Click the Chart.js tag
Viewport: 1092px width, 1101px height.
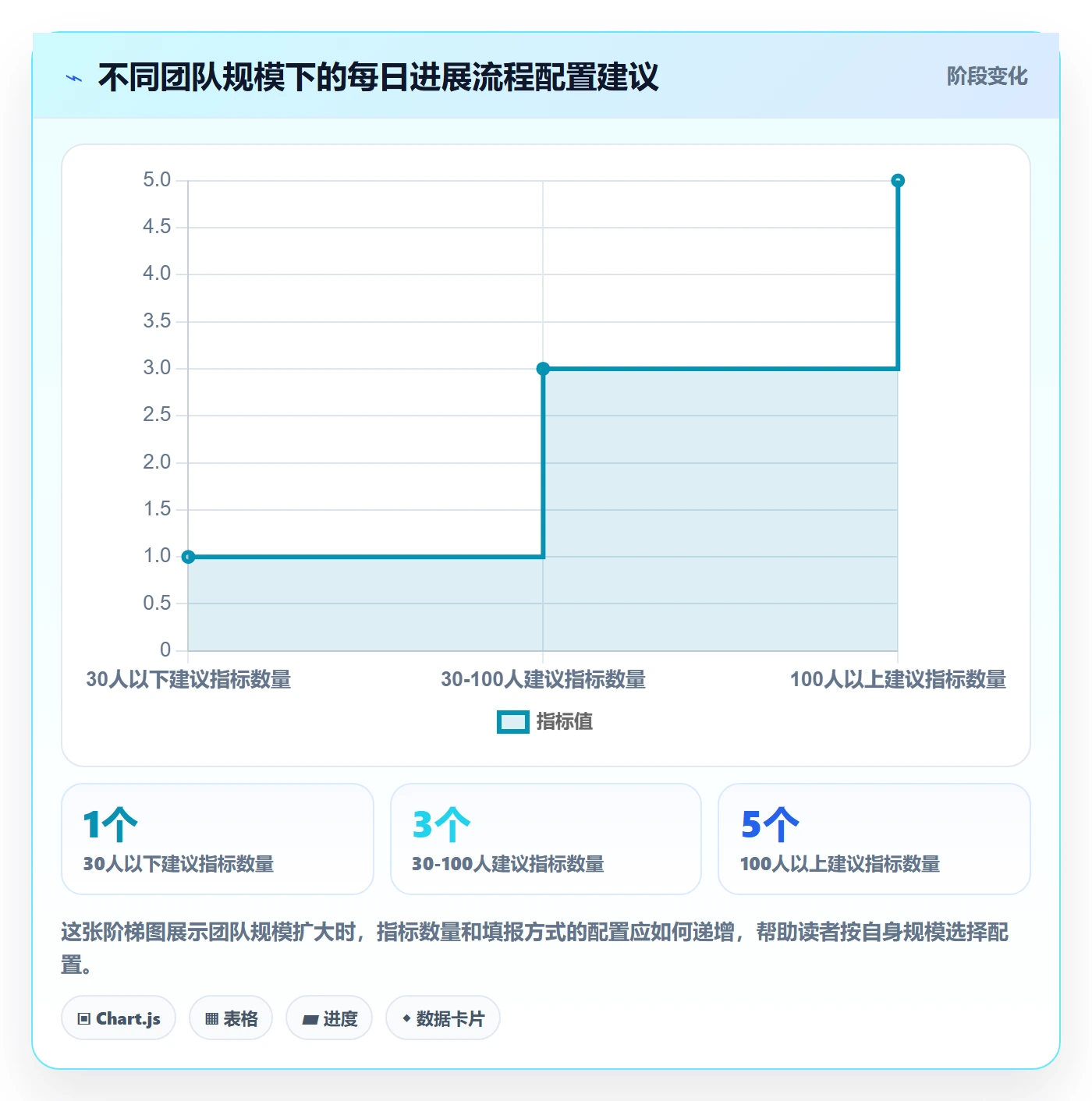(x=119, y=1018)
